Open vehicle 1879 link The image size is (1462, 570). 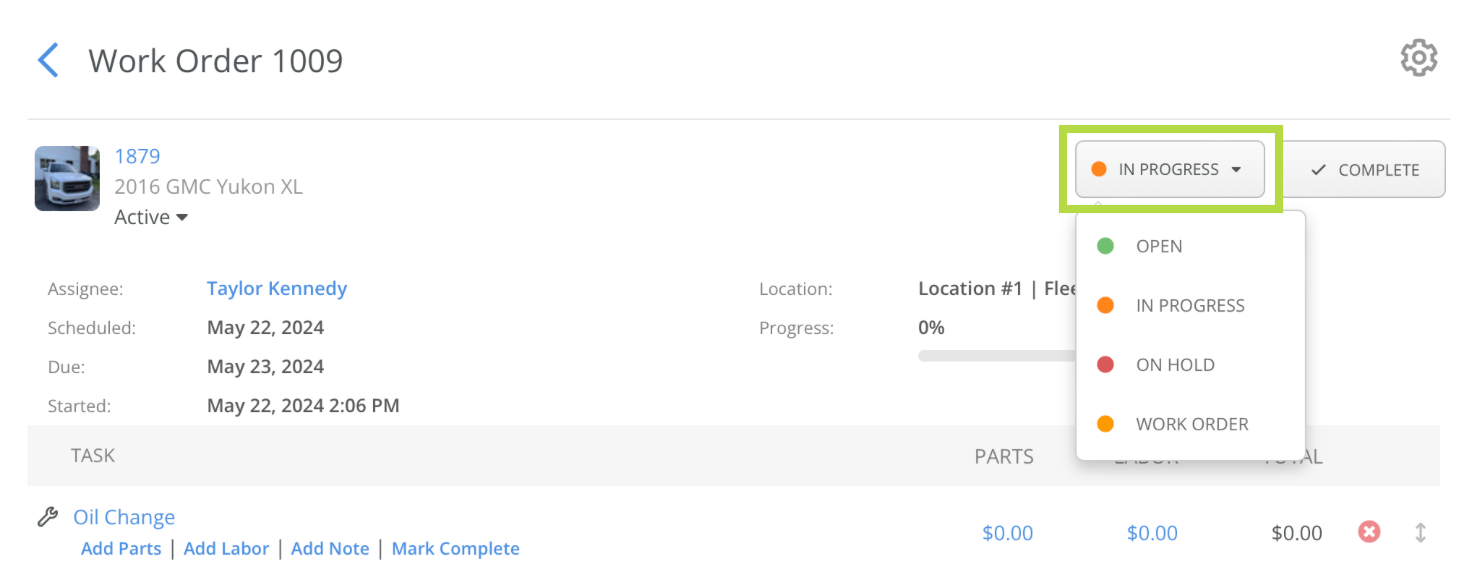[137, 156]
